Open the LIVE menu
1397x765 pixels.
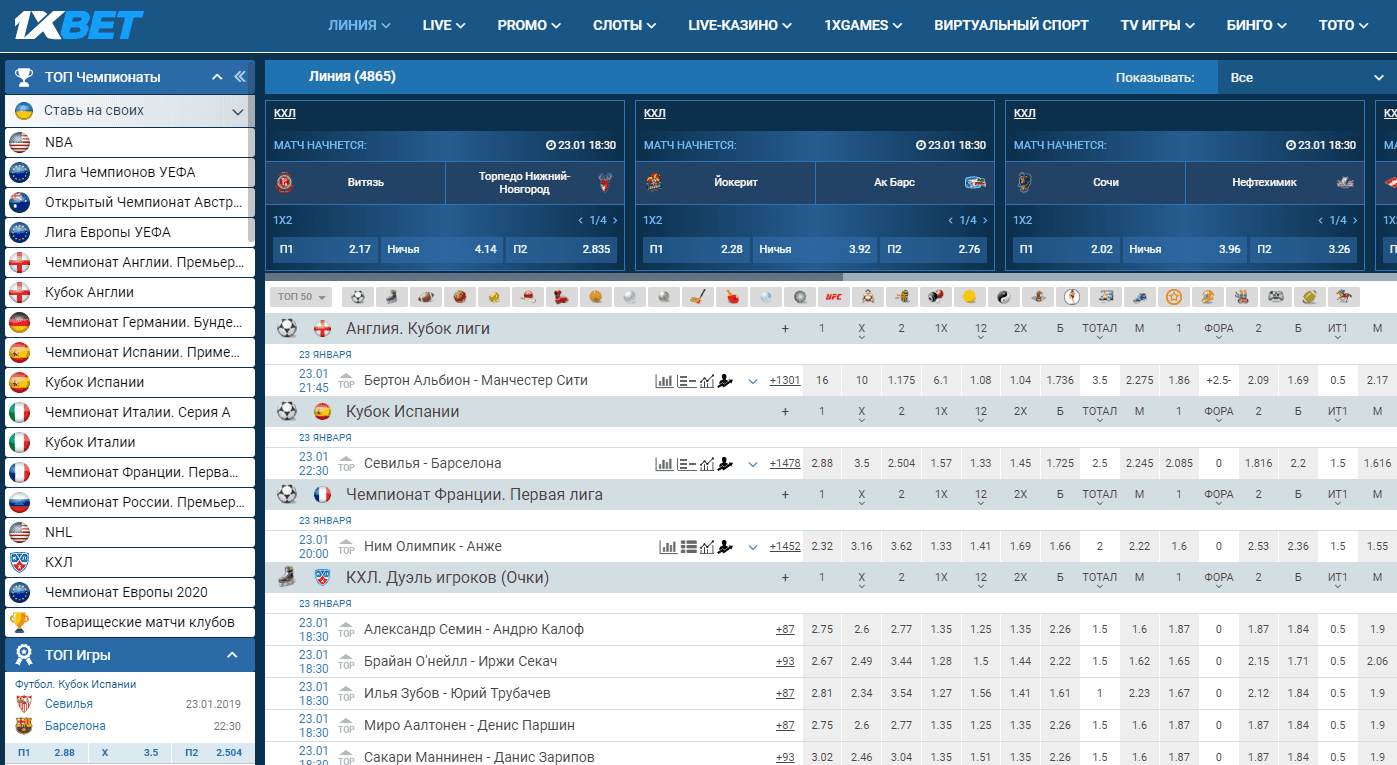(444, 25)
